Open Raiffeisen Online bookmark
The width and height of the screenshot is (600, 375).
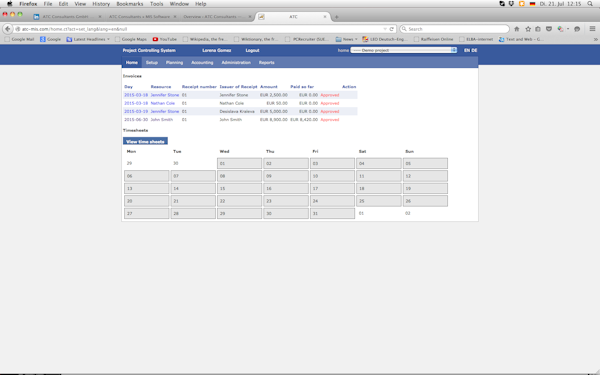coord(434,39)
